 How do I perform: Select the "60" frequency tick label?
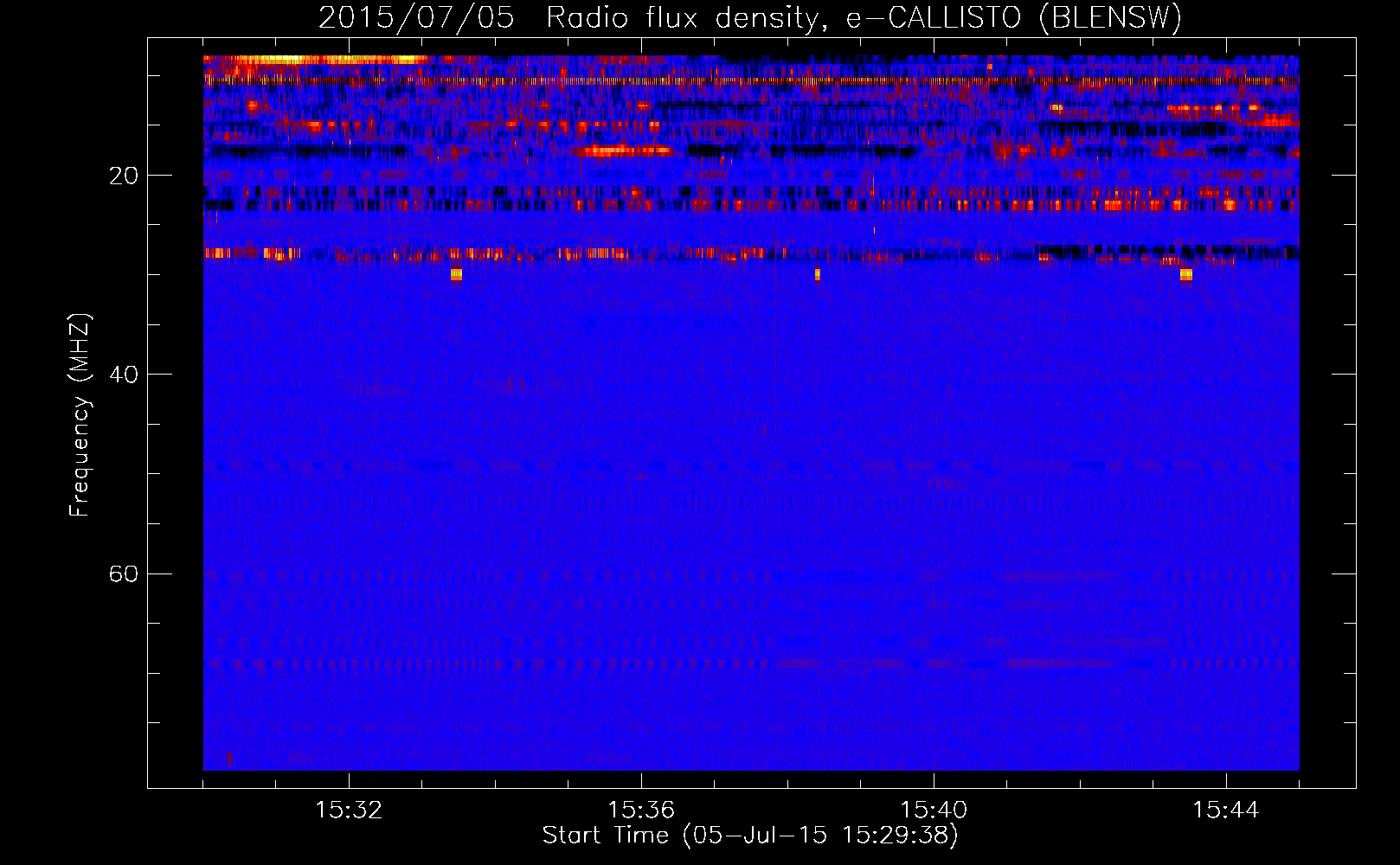click(123, 573)
